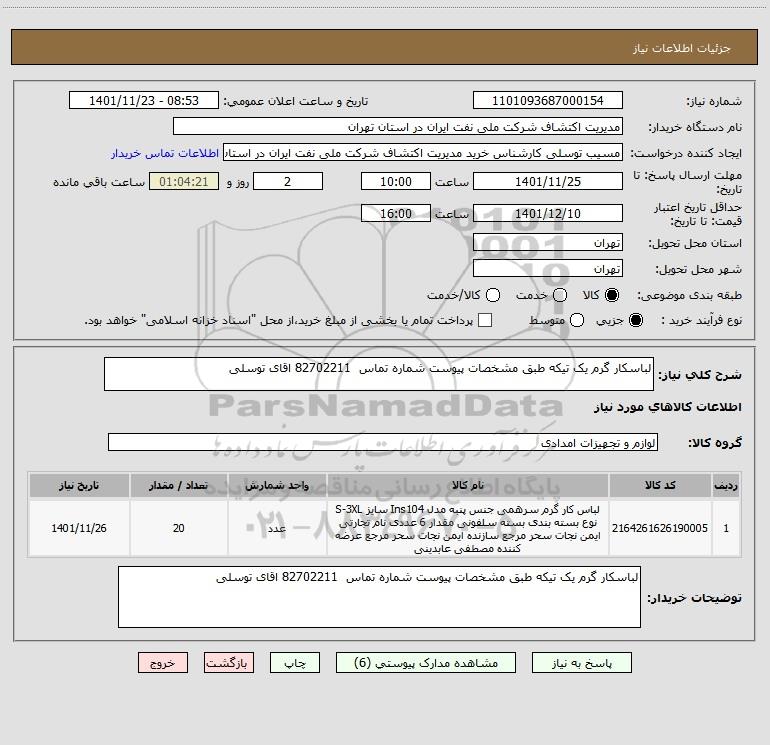Screen dimensions: 770x745
Task: Click the کد کالا column header
Action: pyautogui.click(x=660, y=485)
